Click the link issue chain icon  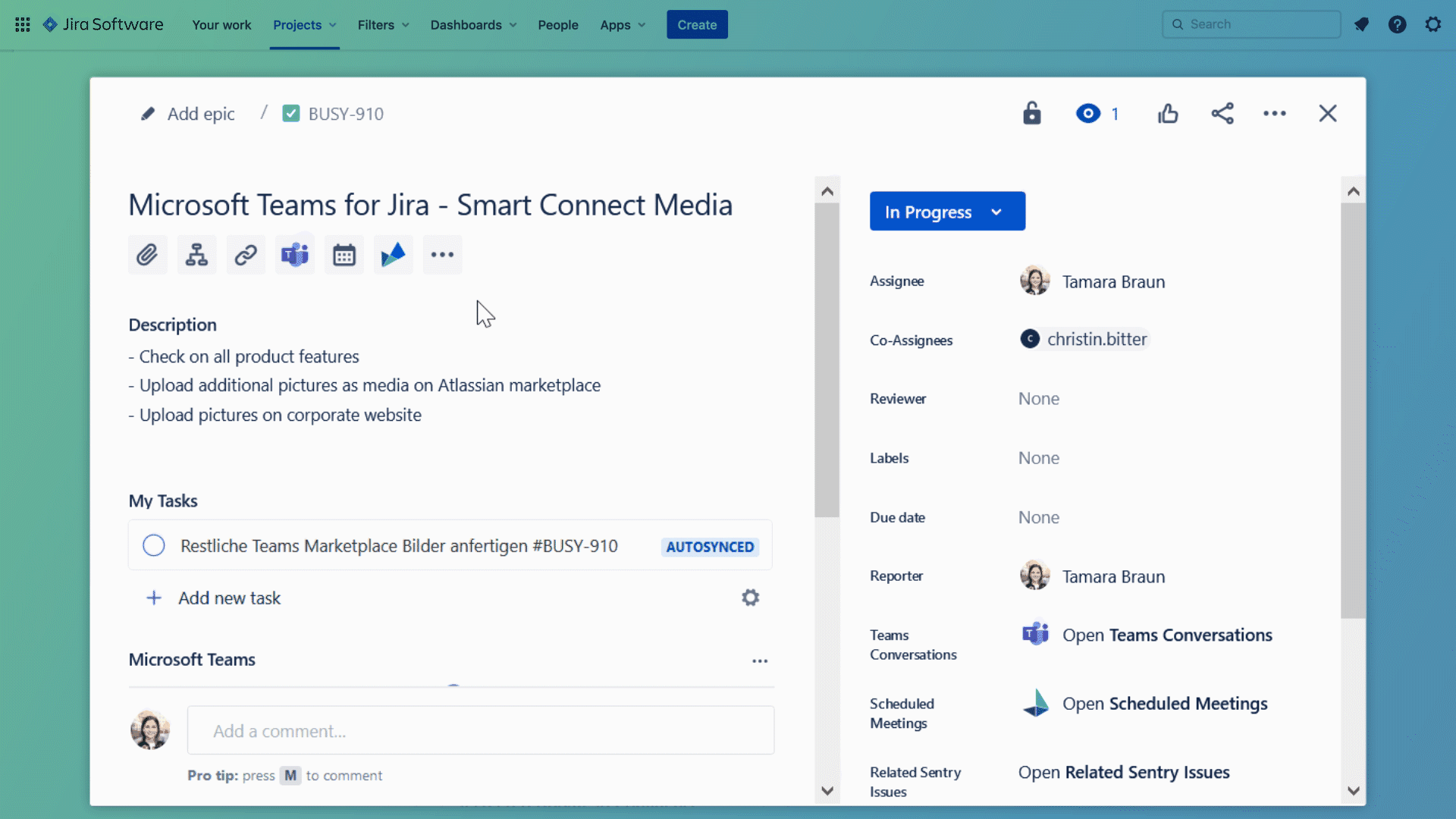(x=246, y=255)
